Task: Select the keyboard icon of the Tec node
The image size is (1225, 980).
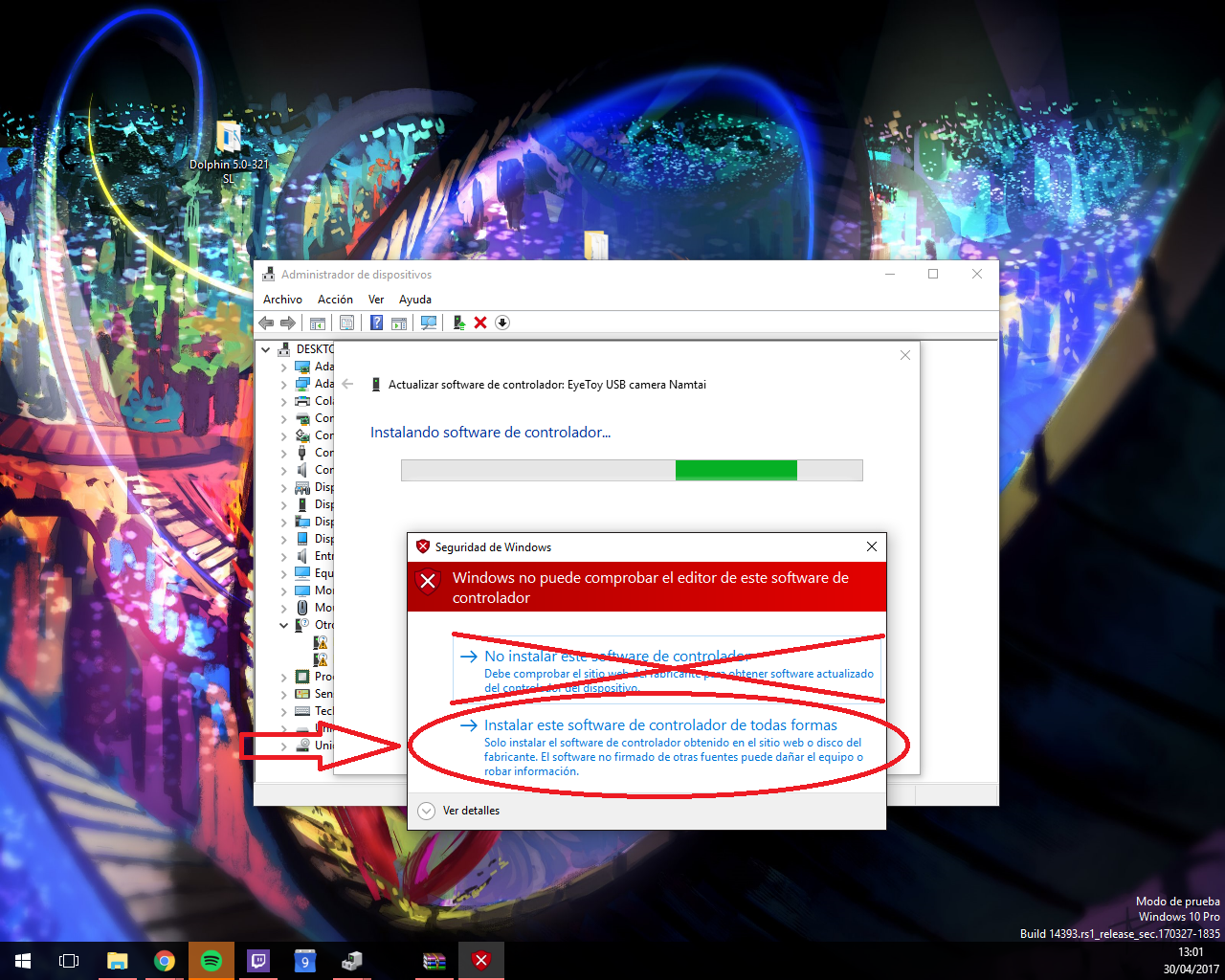Action: pos(302,711)
